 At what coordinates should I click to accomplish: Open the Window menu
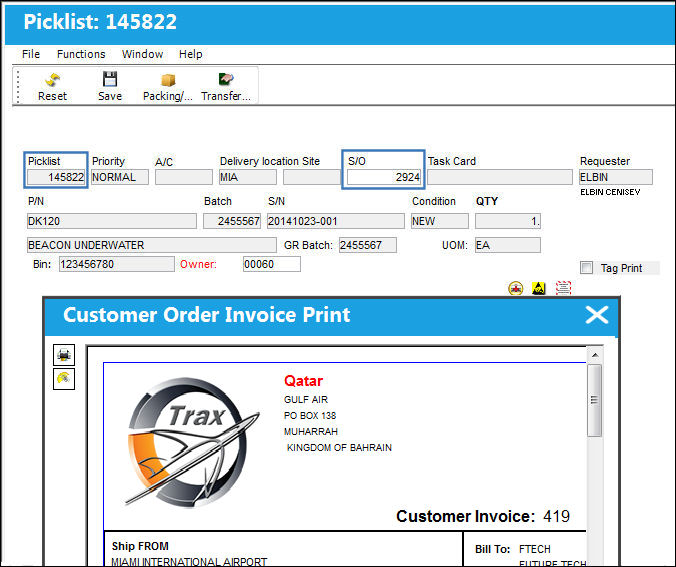tap(142, 54)
